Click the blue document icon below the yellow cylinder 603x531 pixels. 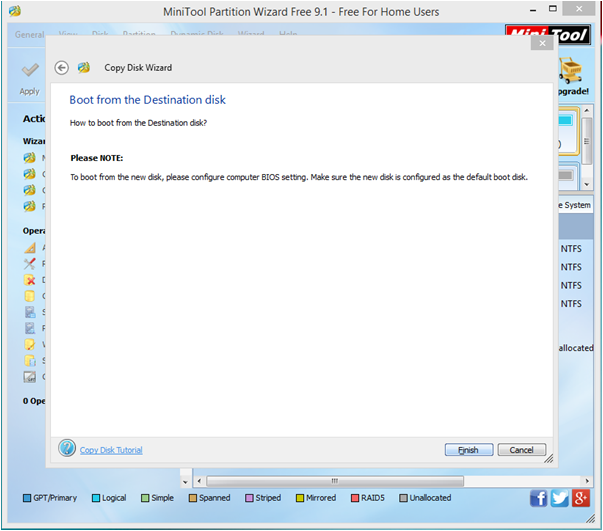click(30, 312)
